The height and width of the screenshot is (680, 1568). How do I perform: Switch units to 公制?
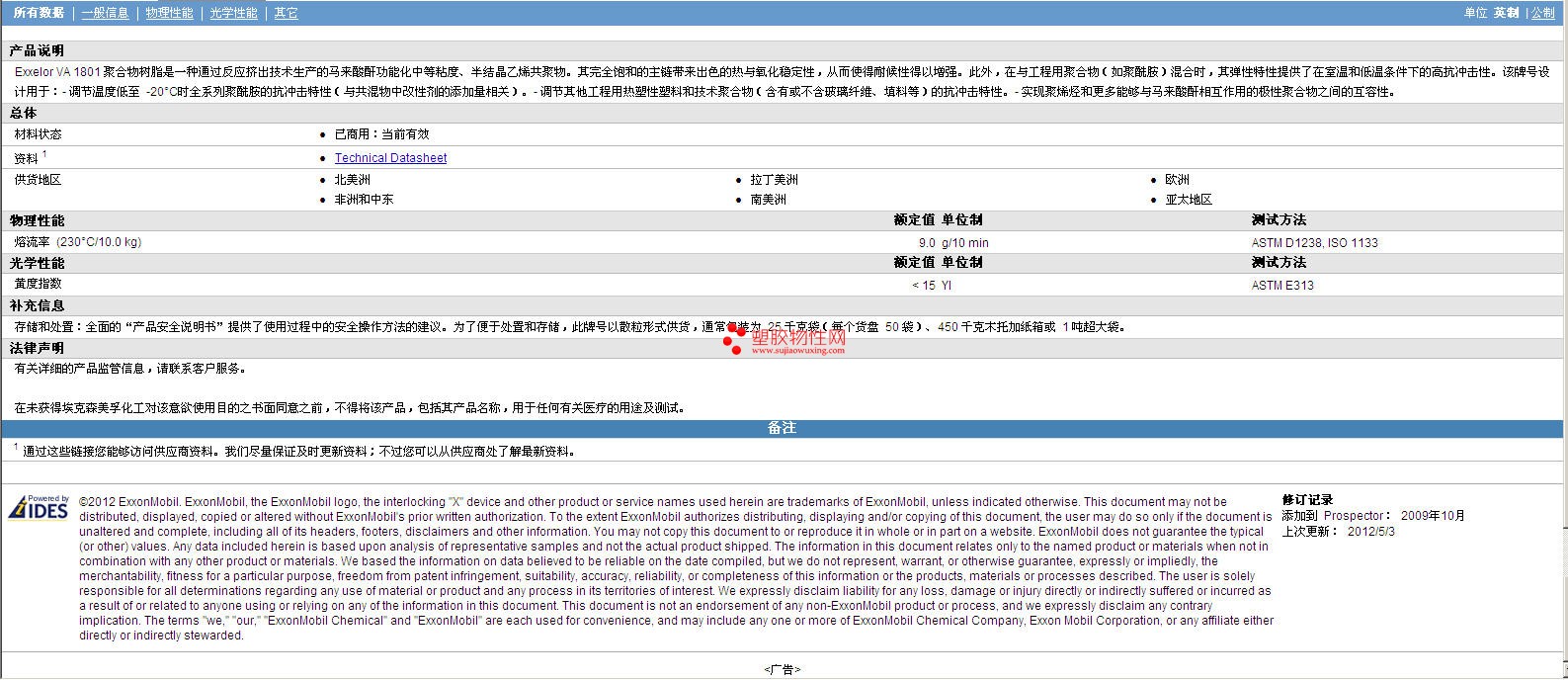point(1543,13)
